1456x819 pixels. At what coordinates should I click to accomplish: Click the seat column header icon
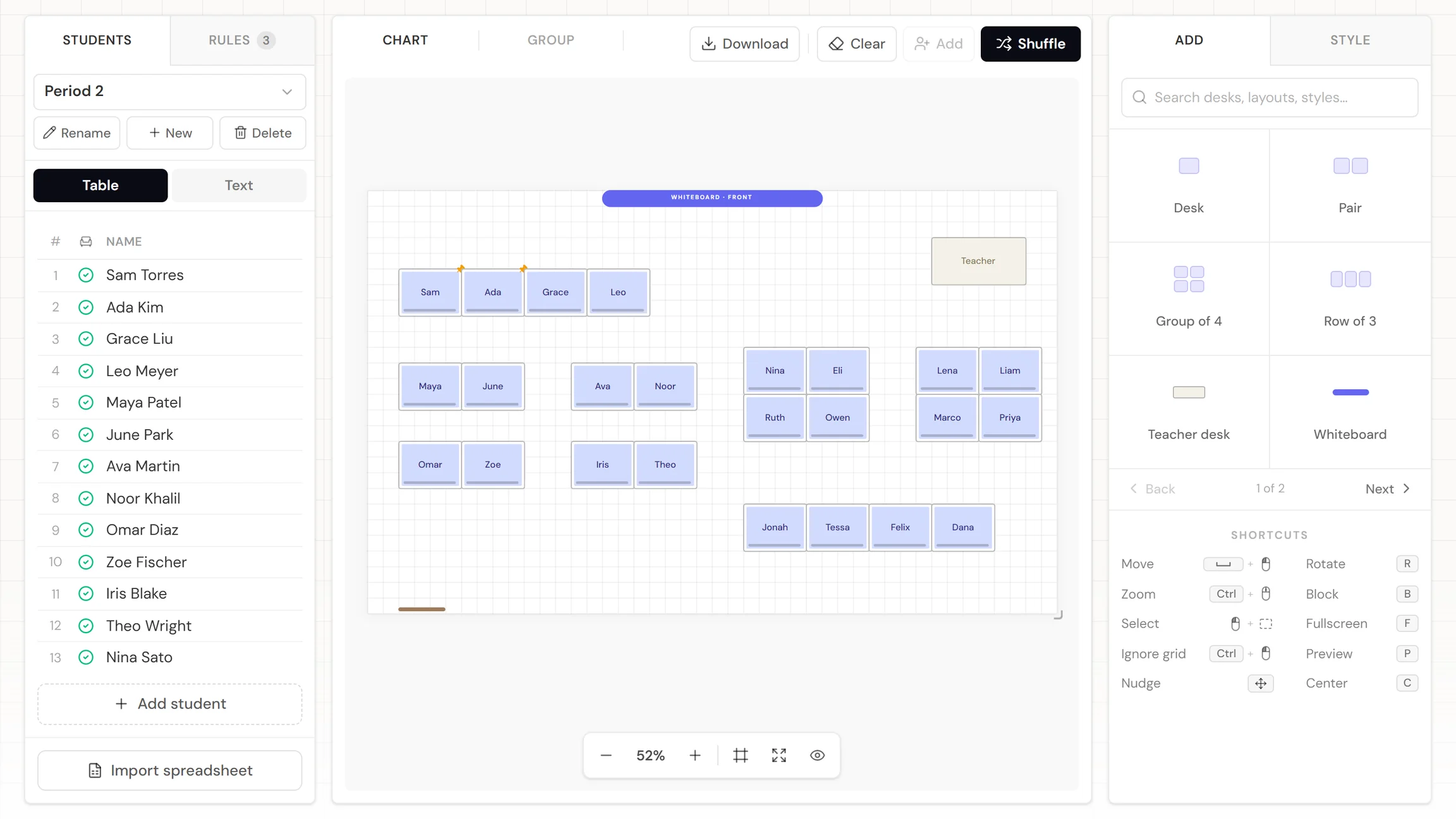86,241
